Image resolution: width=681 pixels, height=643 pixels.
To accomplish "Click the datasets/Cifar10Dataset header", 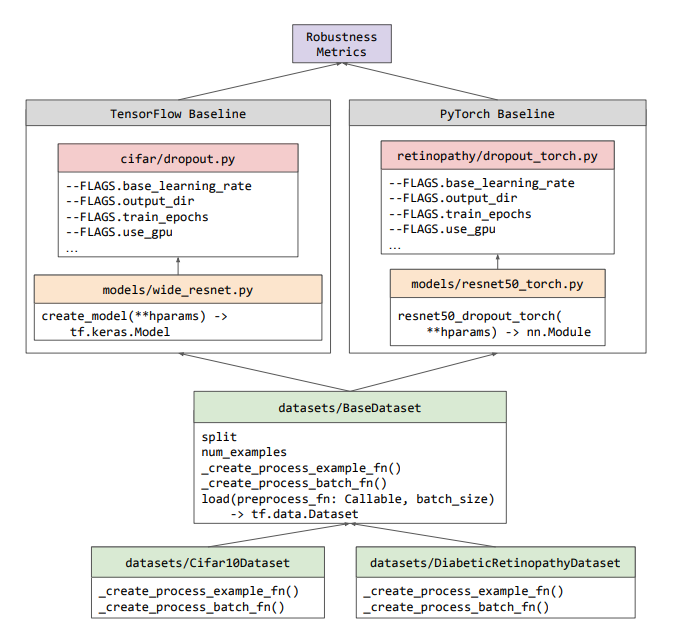I will pos(208,563).
